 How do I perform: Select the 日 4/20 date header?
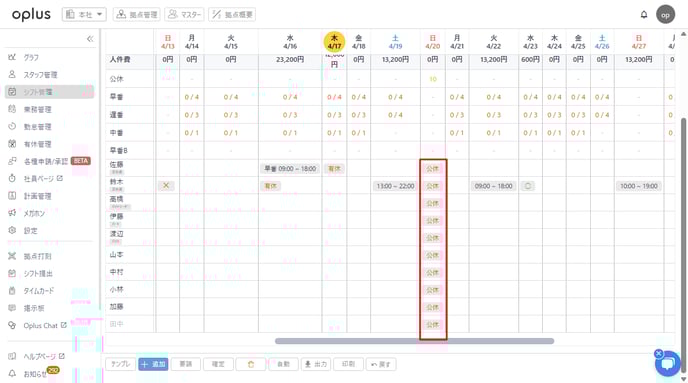[x=433, y=42]
